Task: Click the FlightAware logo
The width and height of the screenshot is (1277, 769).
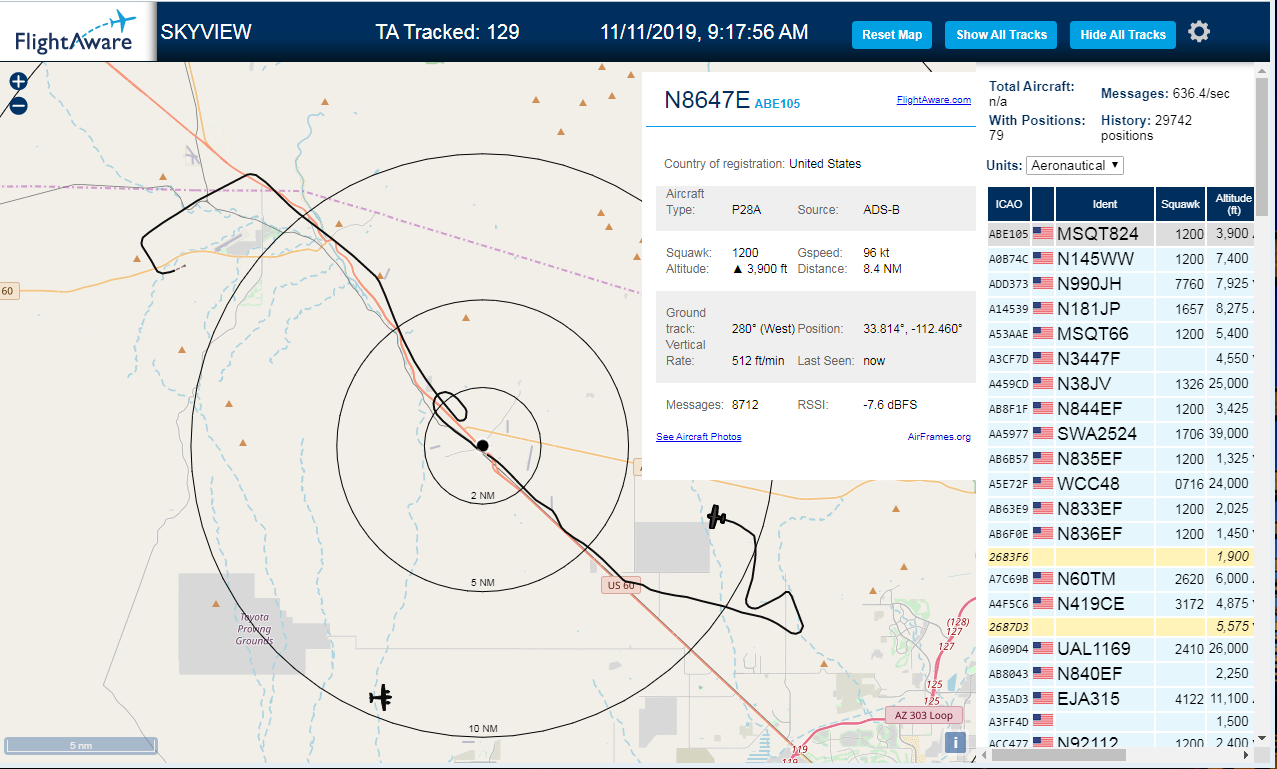Action: tap(76, 32)
